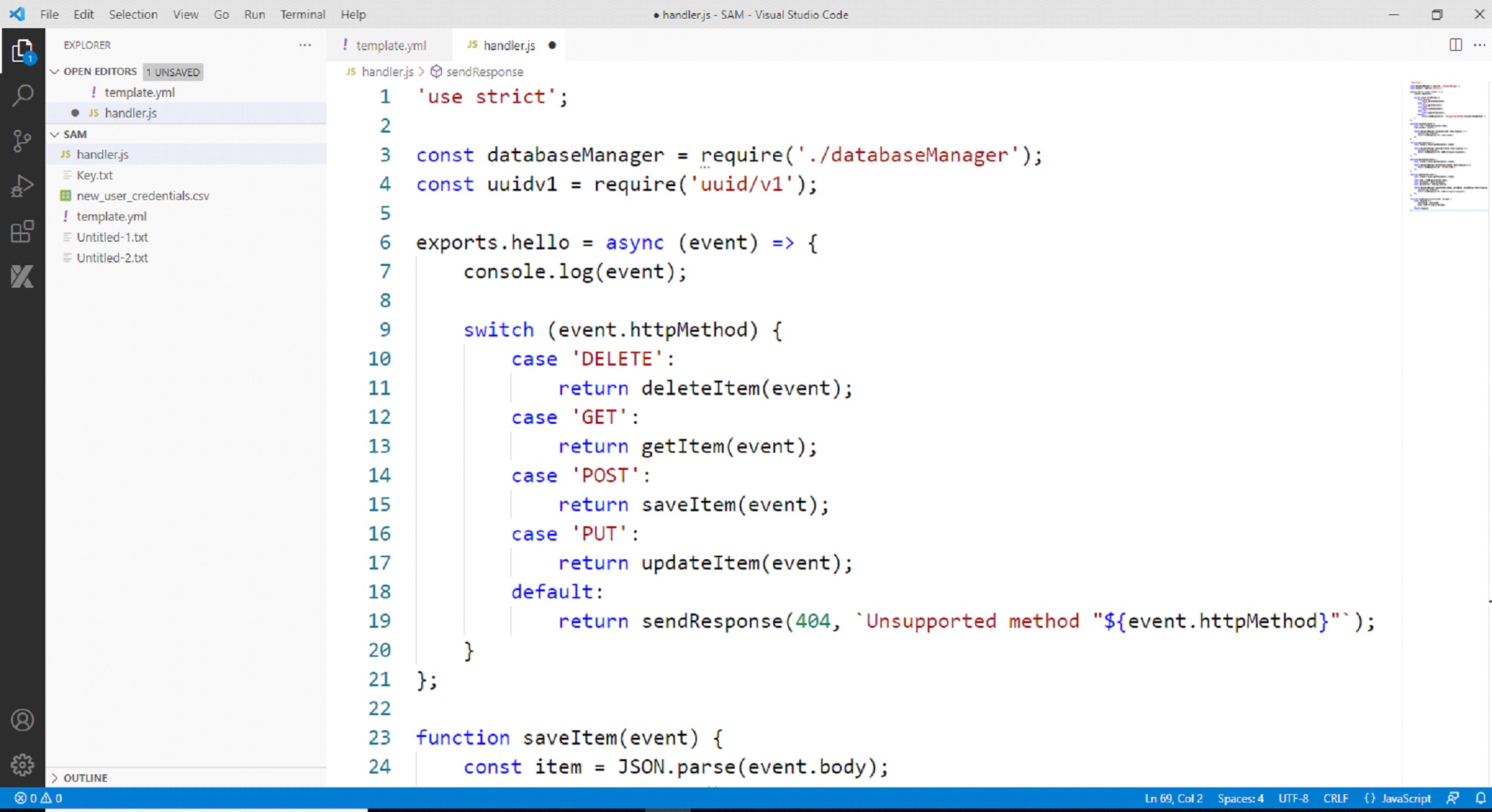The width and height of the screenshot is (1492, 812).
Task: Open the Source Control view
Action: coord(22,141)
